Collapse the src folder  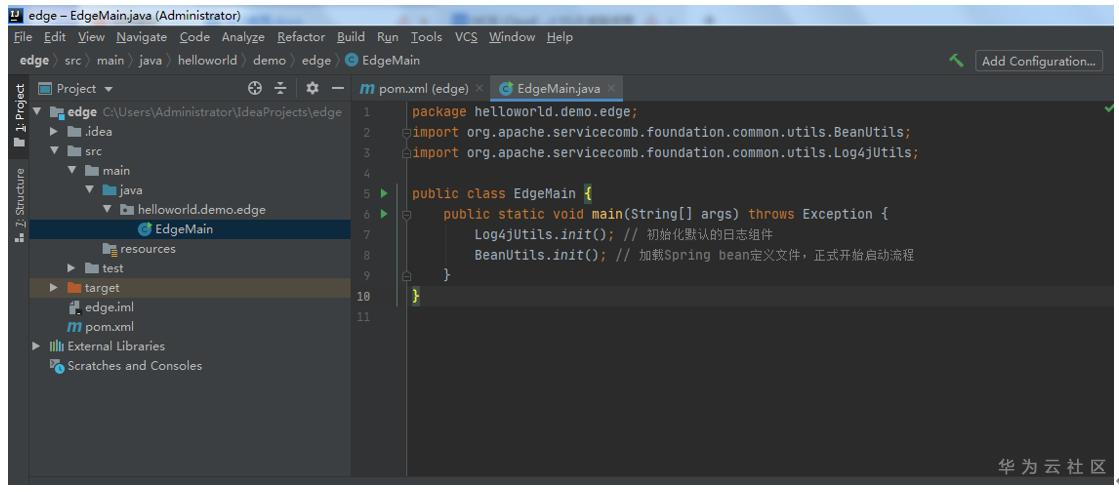click(54, 151)
